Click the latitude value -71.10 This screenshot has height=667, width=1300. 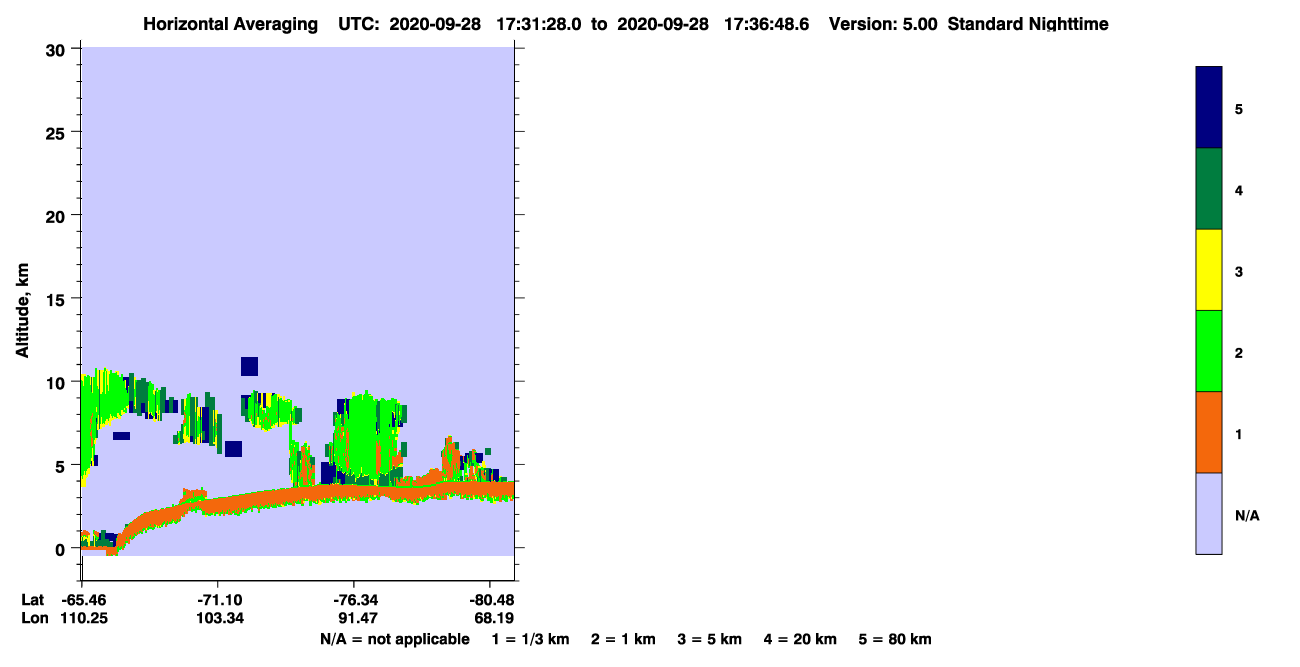tap(222, 599)
